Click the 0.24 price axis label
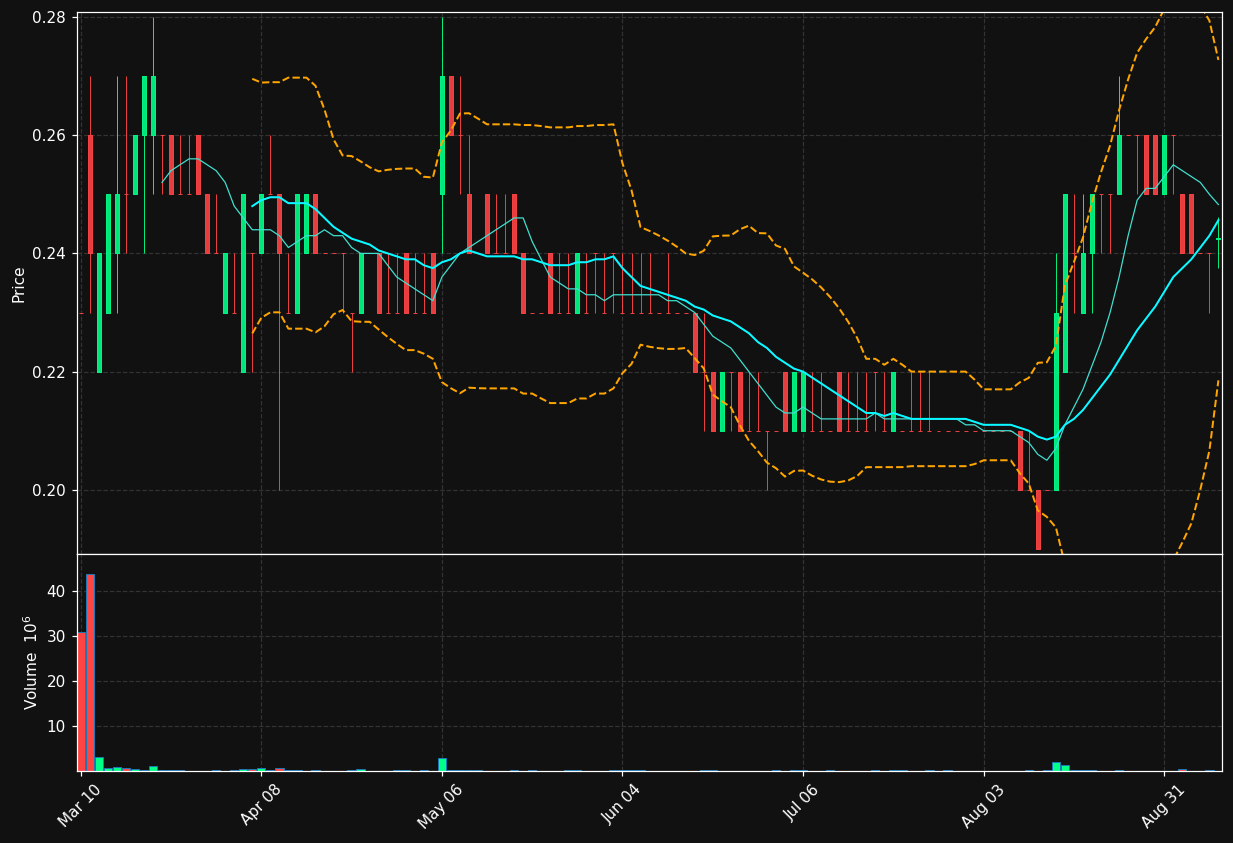 point(49,254)
